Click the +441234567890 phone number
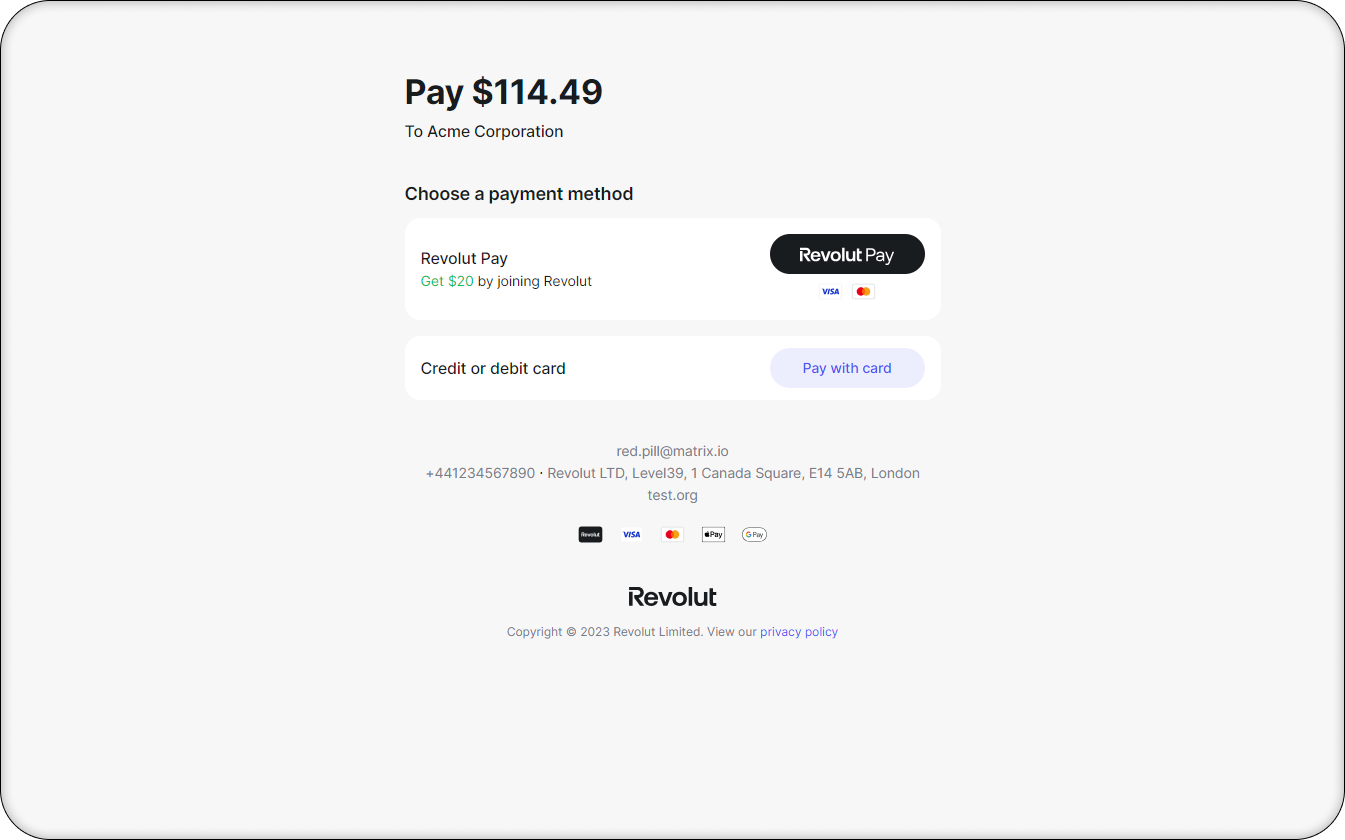Image resolution: width=1345 pixels, height=840 pixels. pyautogui.click(x=480, y=473)
